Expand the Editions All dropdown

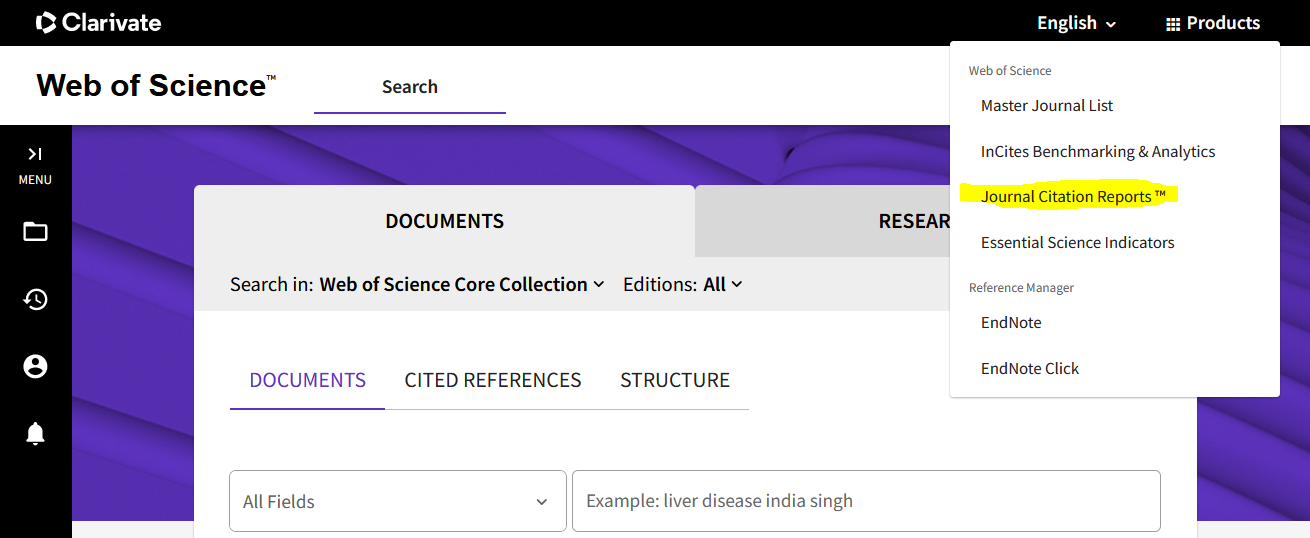[x=723, y=284]
